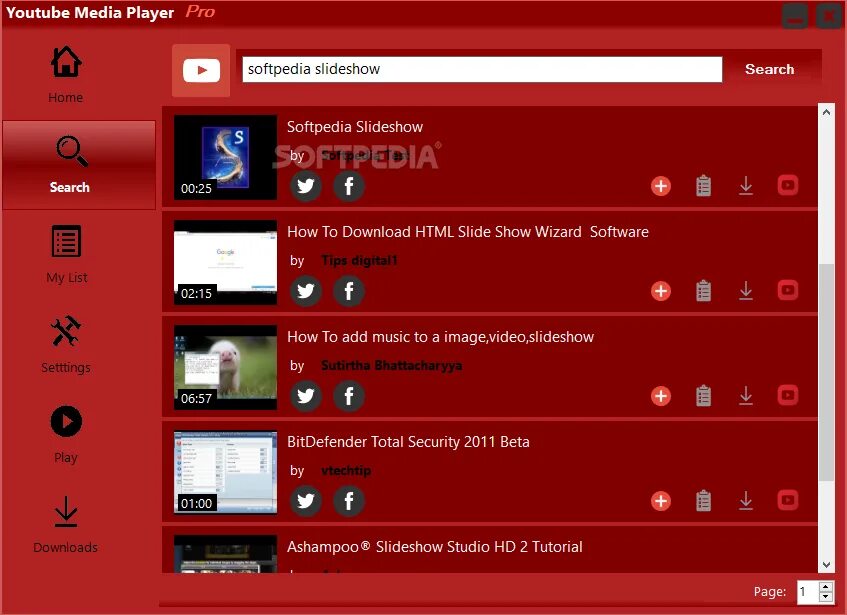The width and height of the screenshot is (847, 615).
Task: Click scroll up arrow of results list
Action: click(x=826, y=112)
